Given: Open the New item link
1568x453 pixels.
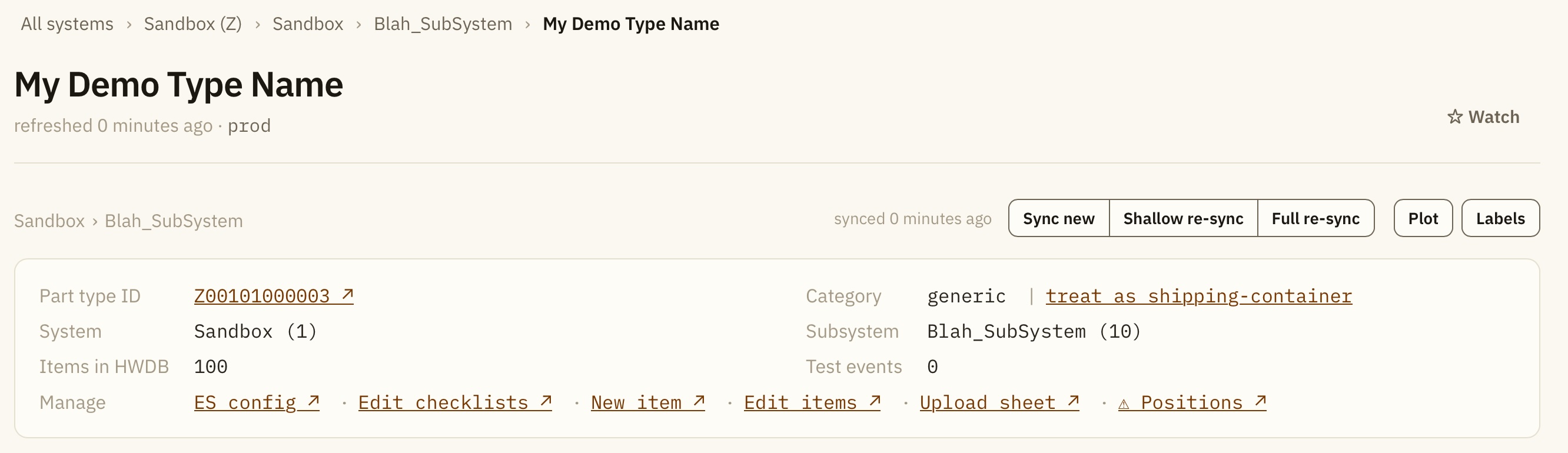Looking at the screenshot, I should click(x=647, y=402).
